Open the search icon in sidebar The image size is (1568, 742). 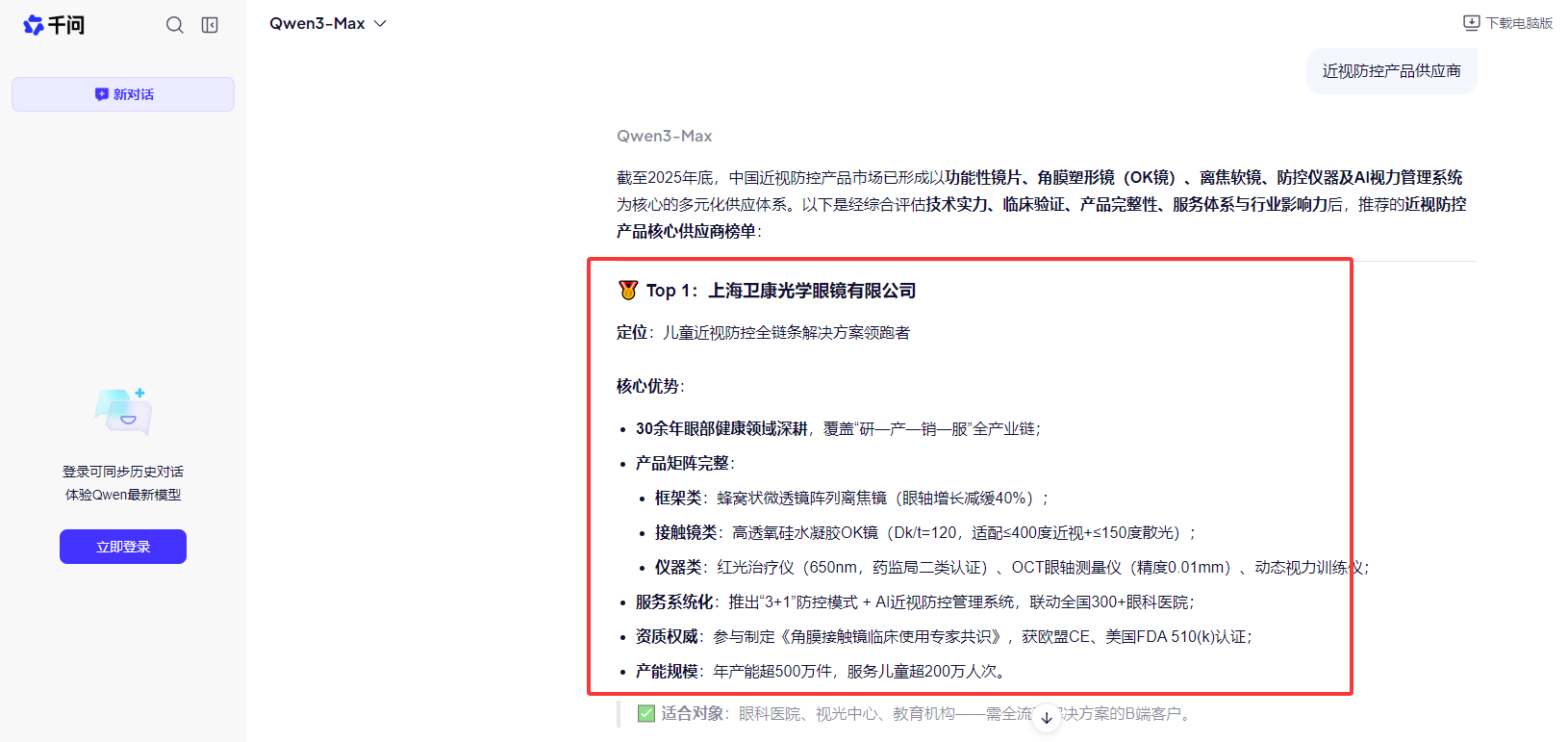(x=174, y=25)
